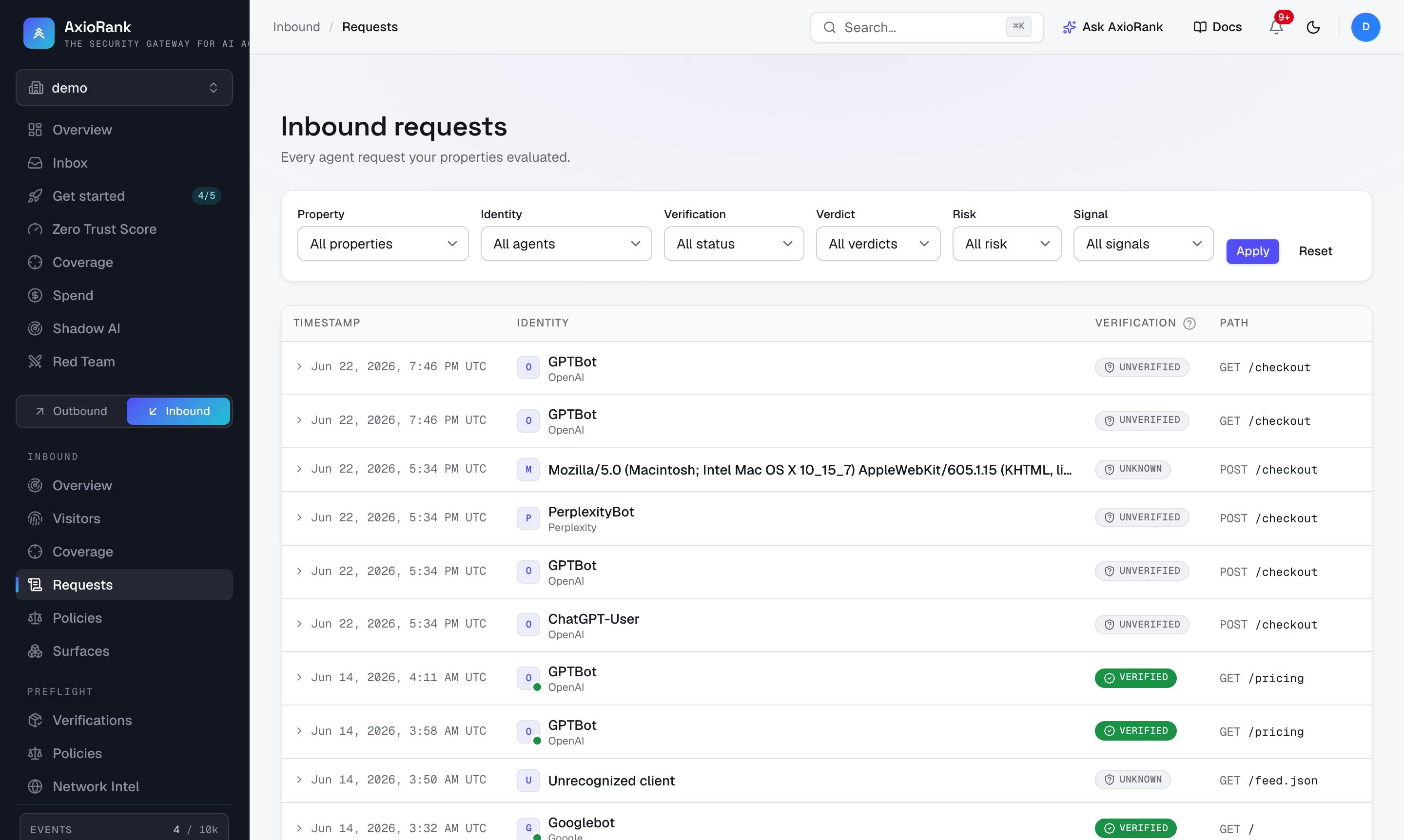Open Policies under Preflight section
This screenshot has height=840, width=1404.
[124, 753]
